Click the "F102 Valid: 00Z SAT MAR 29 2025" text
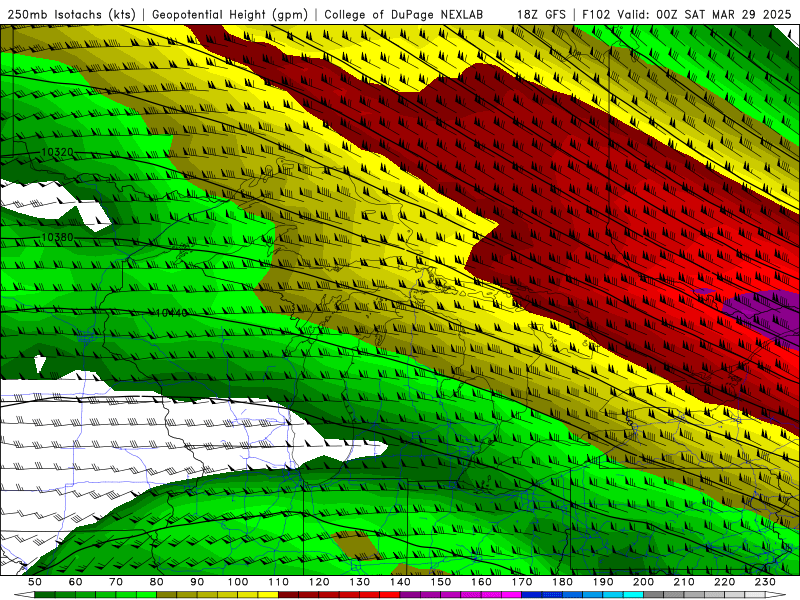Viewport: 800px width, 600px height. tap(687, 14)
